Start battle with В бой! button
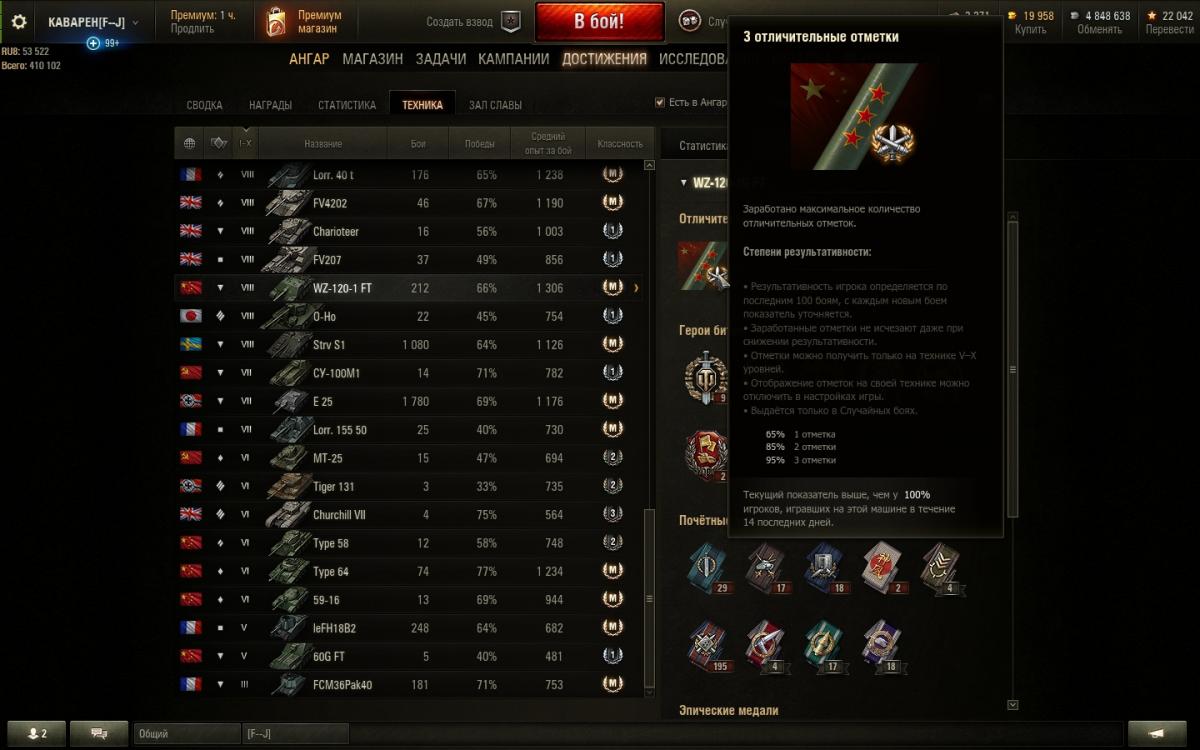1200x750 pixels. [599, 21]
